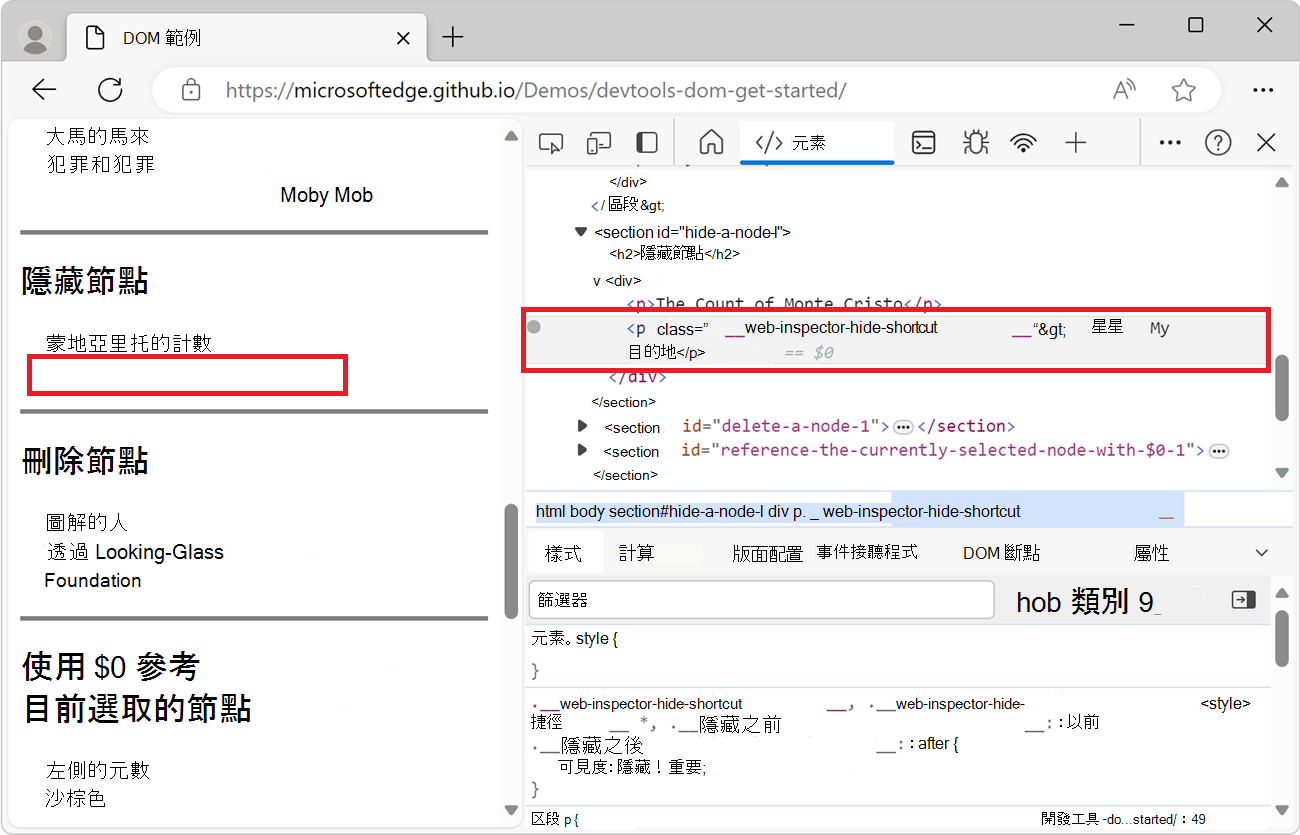This screenshot has height=835, width=1300.
Task: Close the DOM 範例 browser tab
Action: [x=403, y=38]
